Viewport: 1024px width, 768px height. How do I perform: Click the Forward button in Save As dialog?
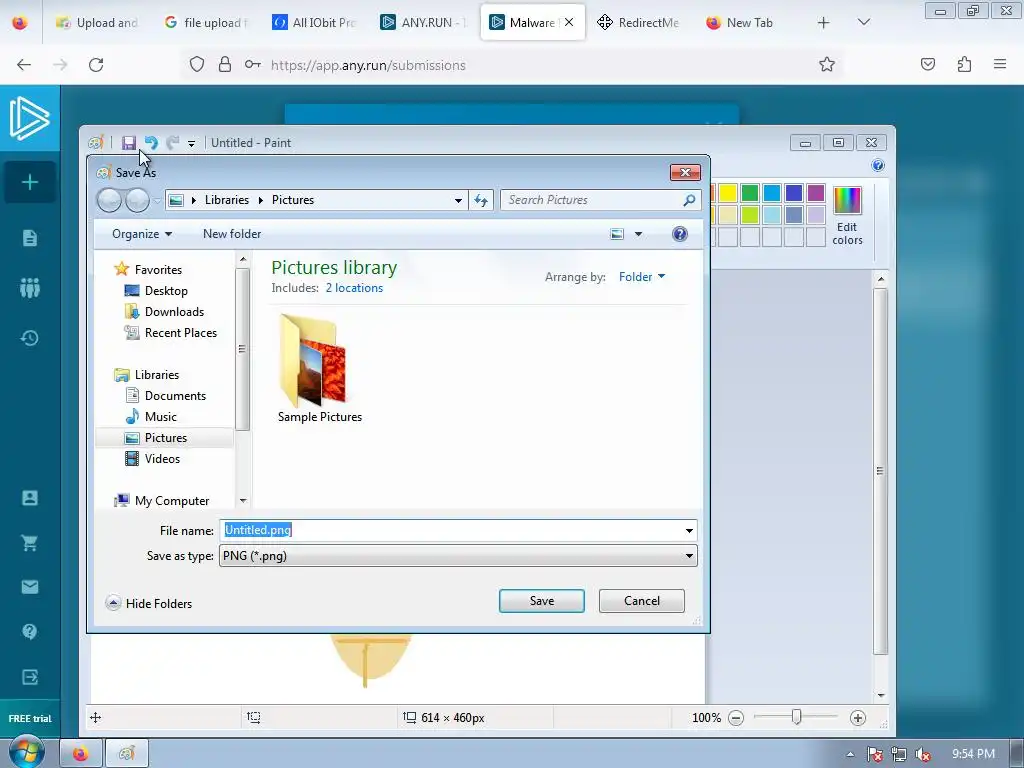(137, 200)
